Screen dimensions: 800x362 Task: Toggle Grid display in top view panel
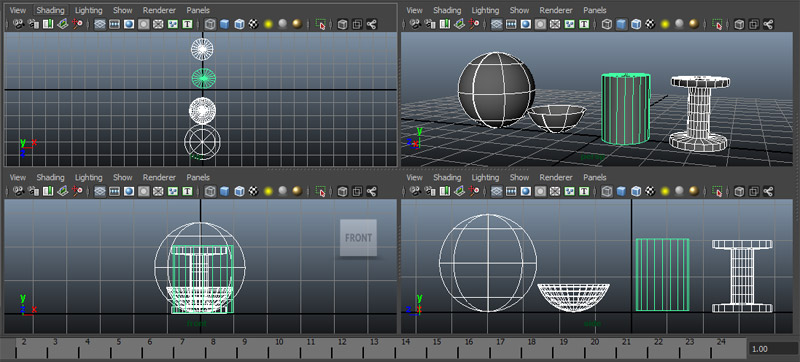(100, 24)
